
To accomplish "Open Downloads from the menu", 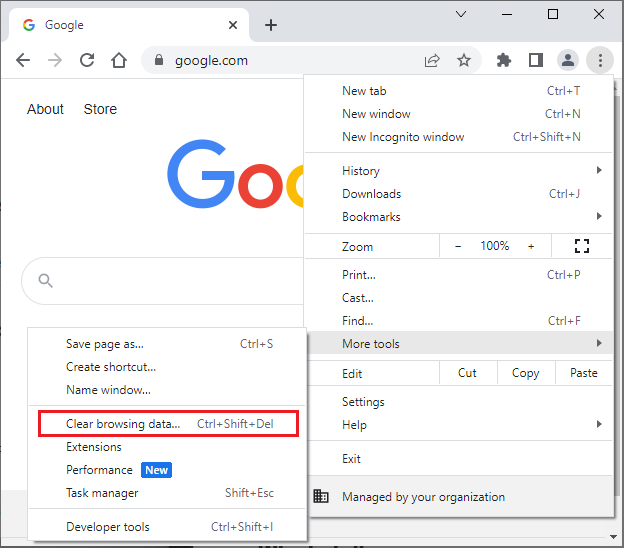I will (458, 194).
